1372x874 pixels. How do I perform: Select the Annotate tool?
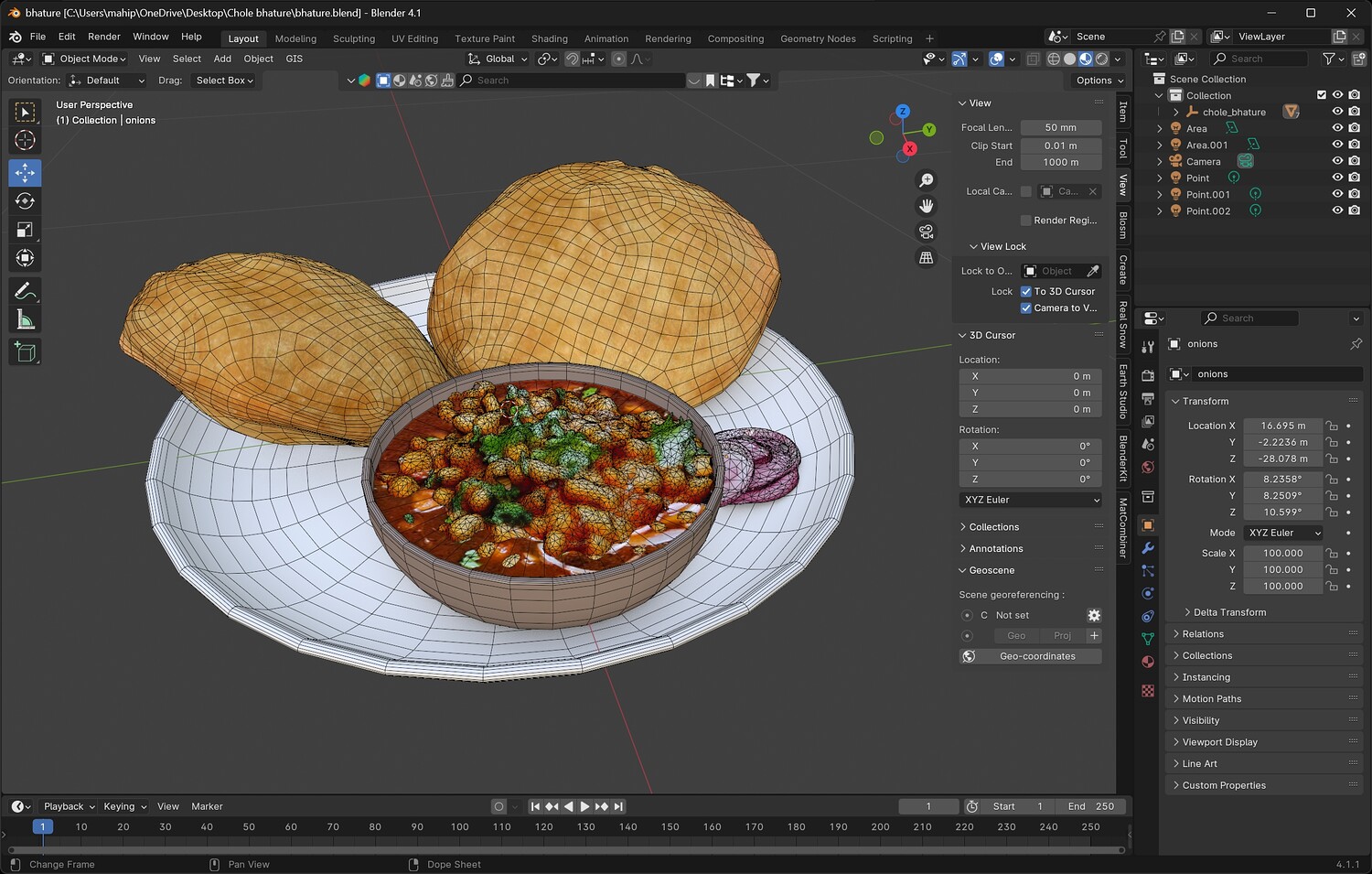[26, 291]
